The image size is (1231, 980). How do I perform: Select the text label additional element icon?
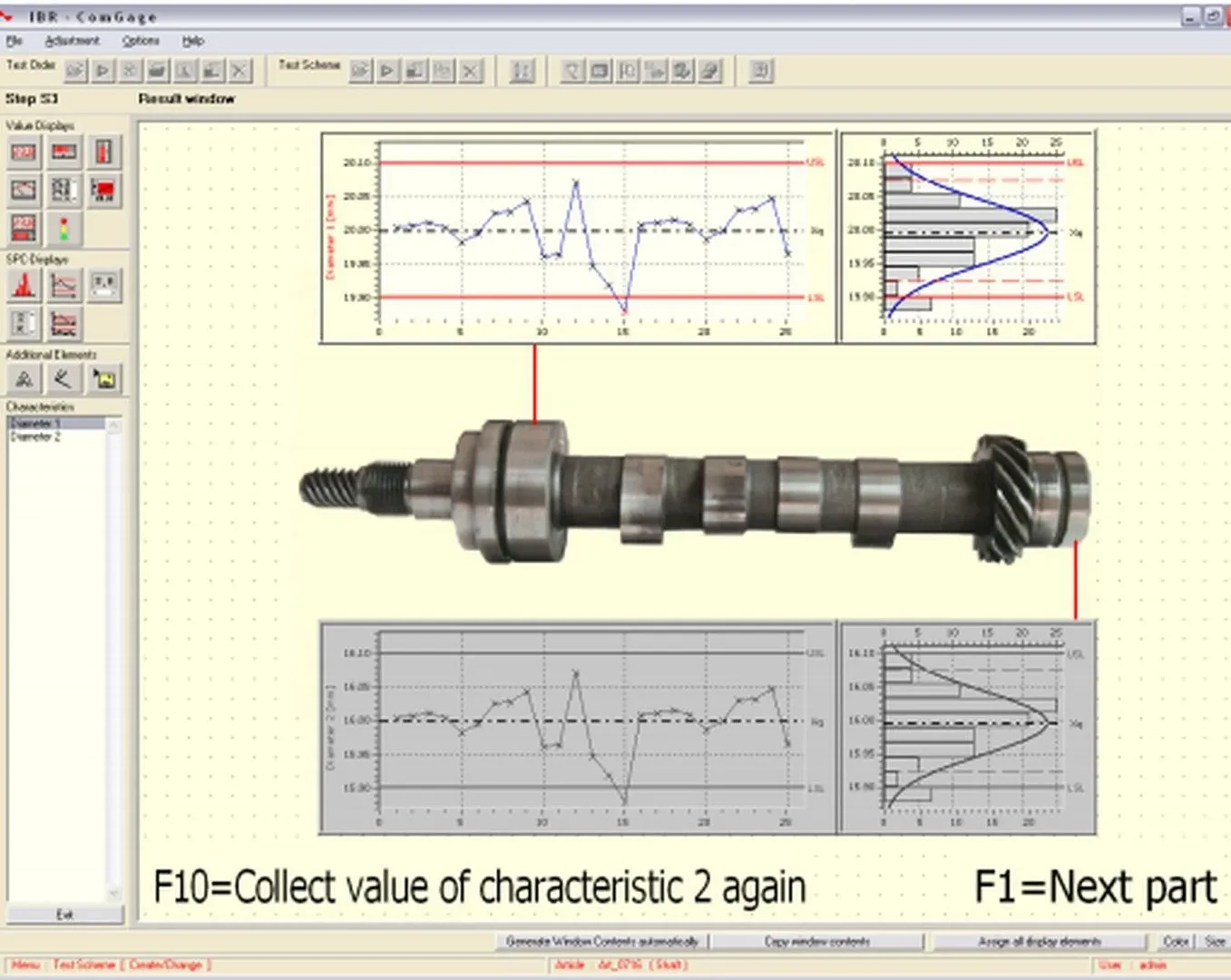point(24,379)
